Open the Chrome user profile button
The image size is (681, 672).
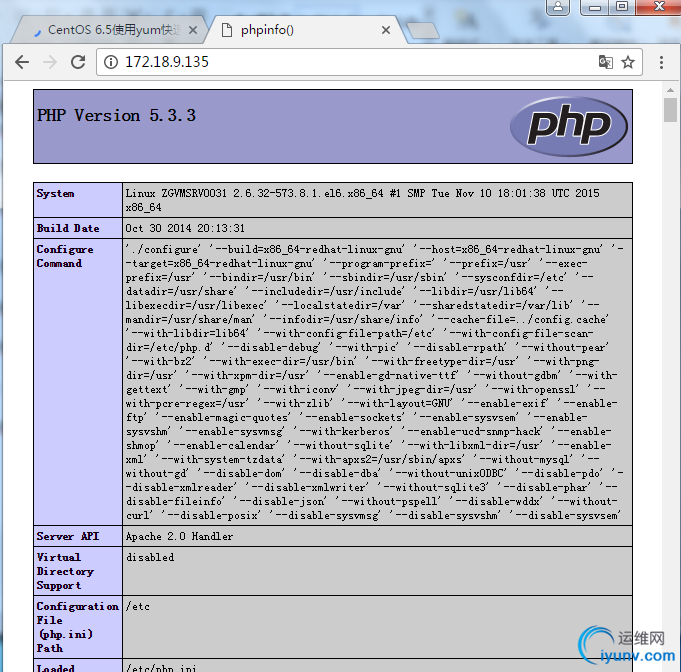[558, 7]
